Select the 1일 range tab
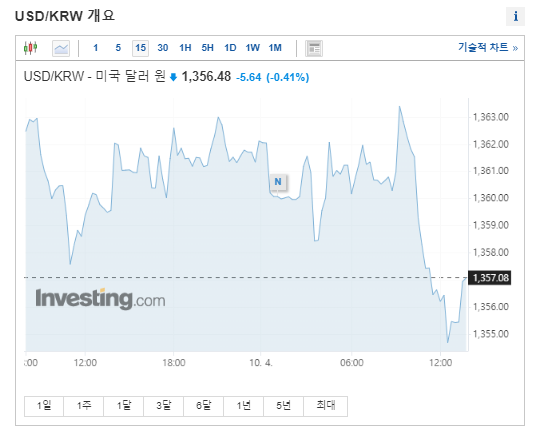The image size is (536, 436). click(x=44, y=406)
